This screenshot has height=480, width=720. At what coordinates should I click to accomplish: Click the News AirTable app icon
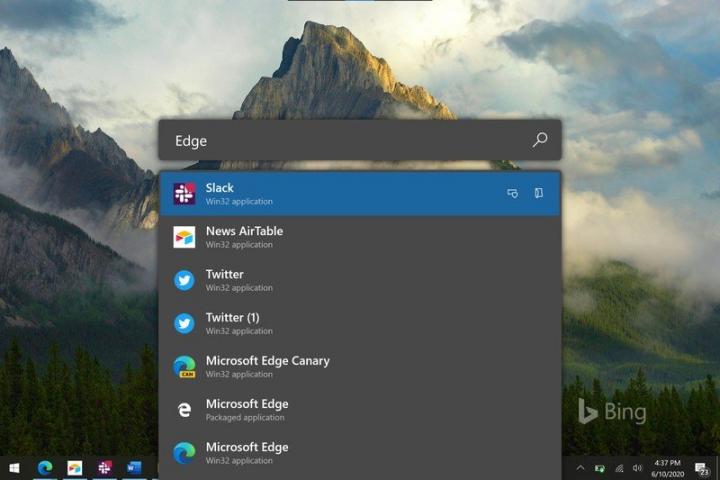click(x=184, y=237)
